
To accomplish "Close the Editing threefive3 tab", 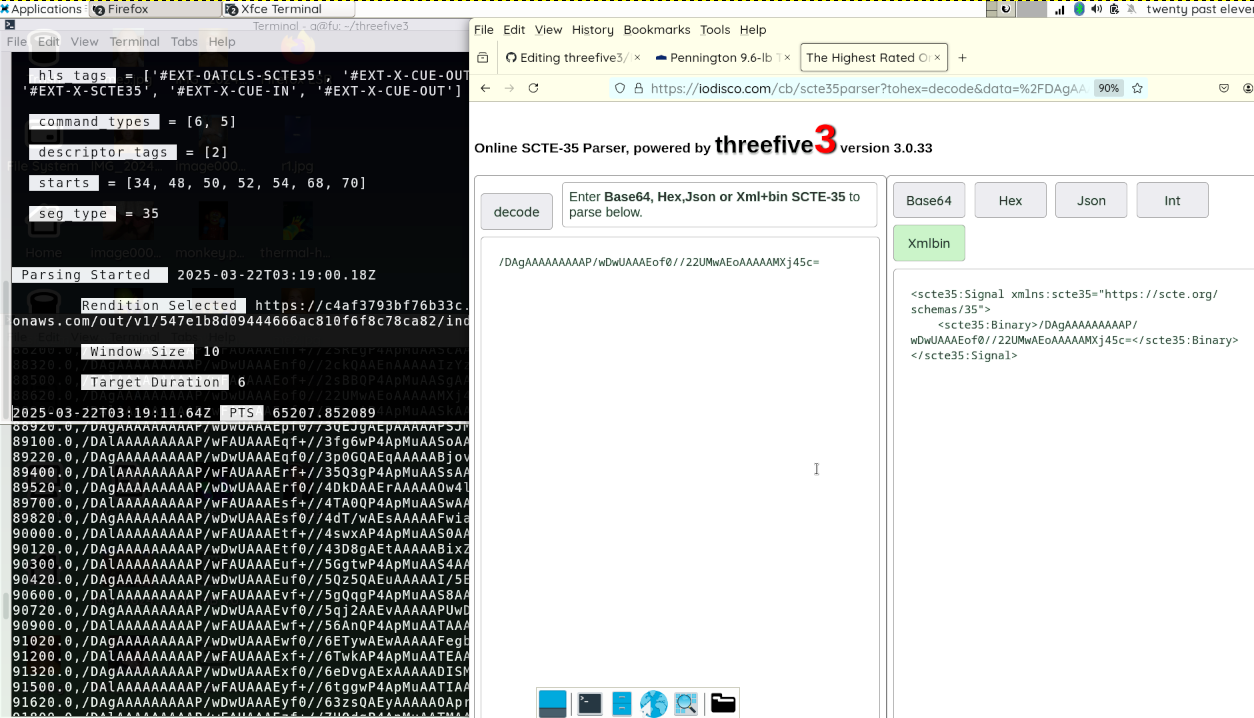I will (x=639, y=58).
